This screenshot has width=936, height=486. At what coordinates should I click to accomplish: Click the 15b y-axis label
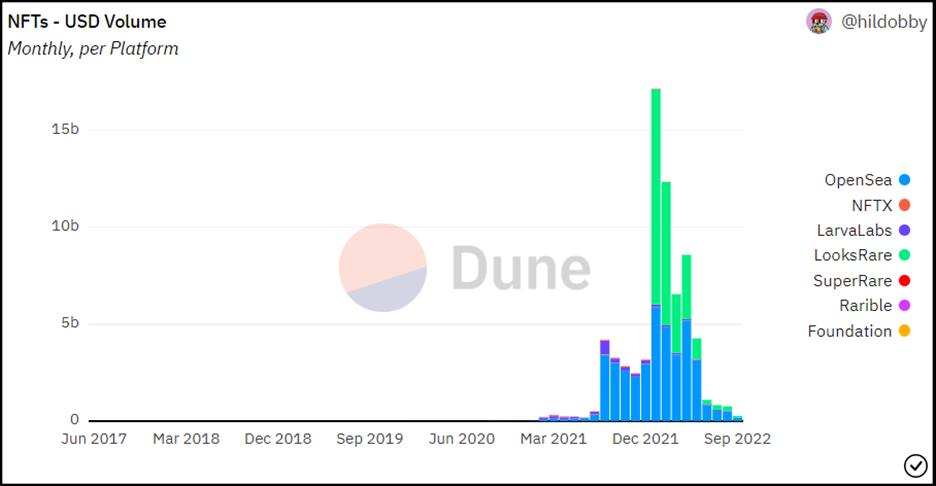click(65, 129)
